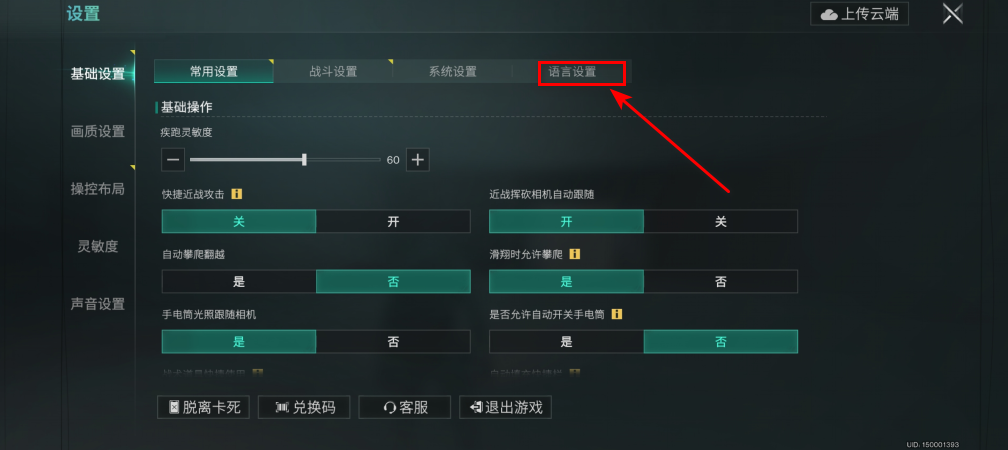
Task: Click info icon beside 快捷近战攻击
Action: pyautogui.click(x=237, y=194)
